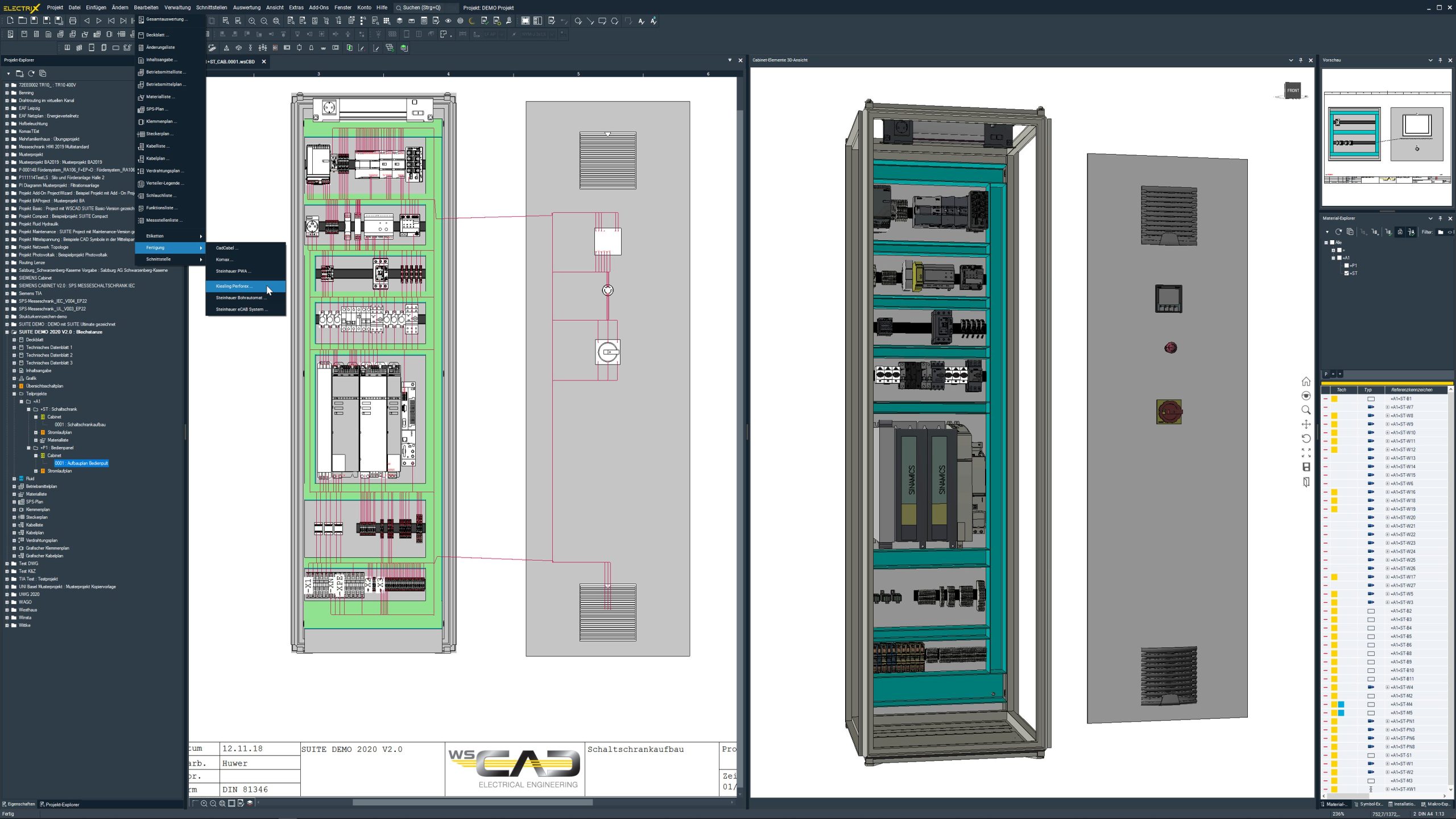Check the +P1 checkbox in Material-Explorer

point(1346,265)
